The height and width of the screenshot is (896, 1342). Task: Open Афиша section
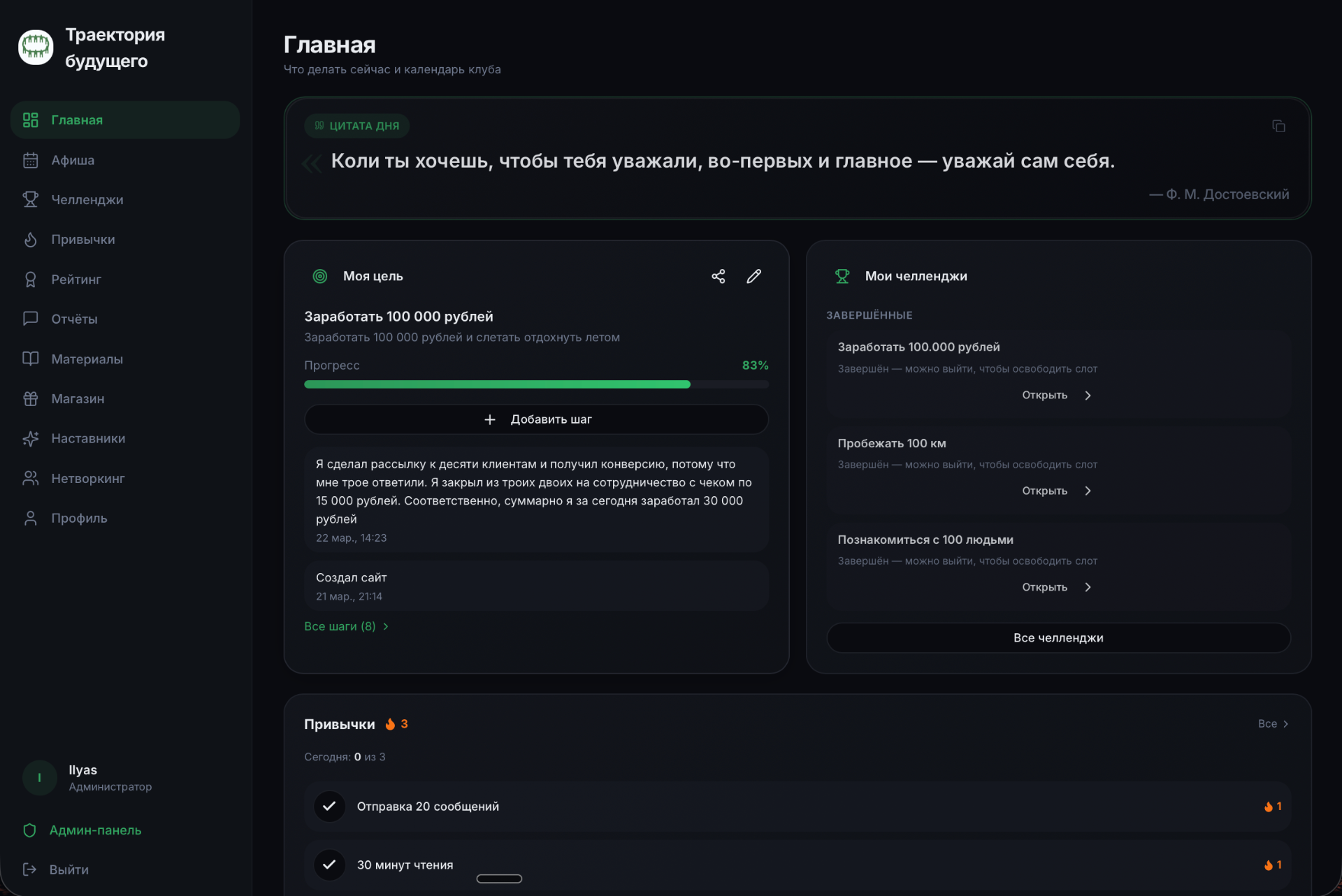125,160
